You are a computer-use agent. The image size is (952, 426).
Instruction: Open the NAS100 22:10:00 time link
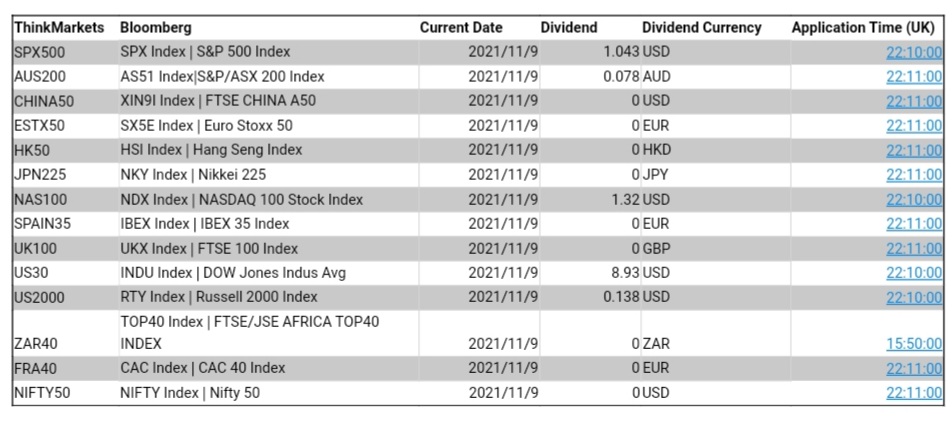pyautogui.click(x=913, y=200)
